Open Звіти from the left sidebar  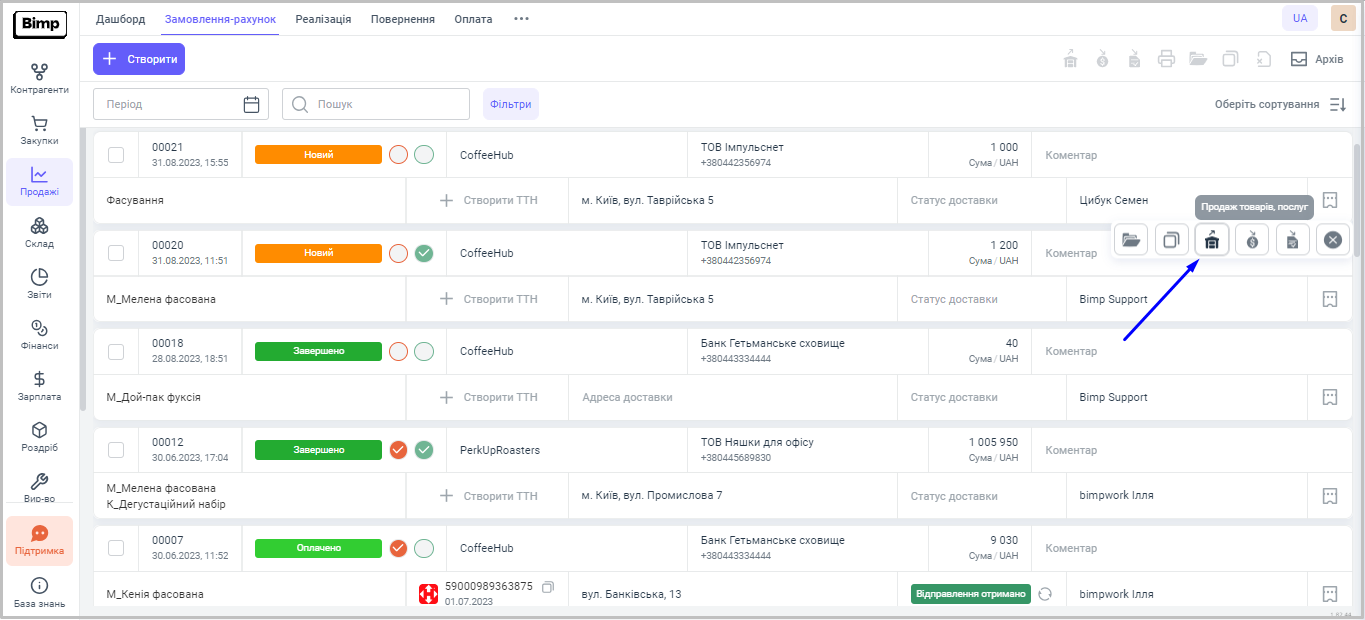pyautogui.click(x=39, y=284)
